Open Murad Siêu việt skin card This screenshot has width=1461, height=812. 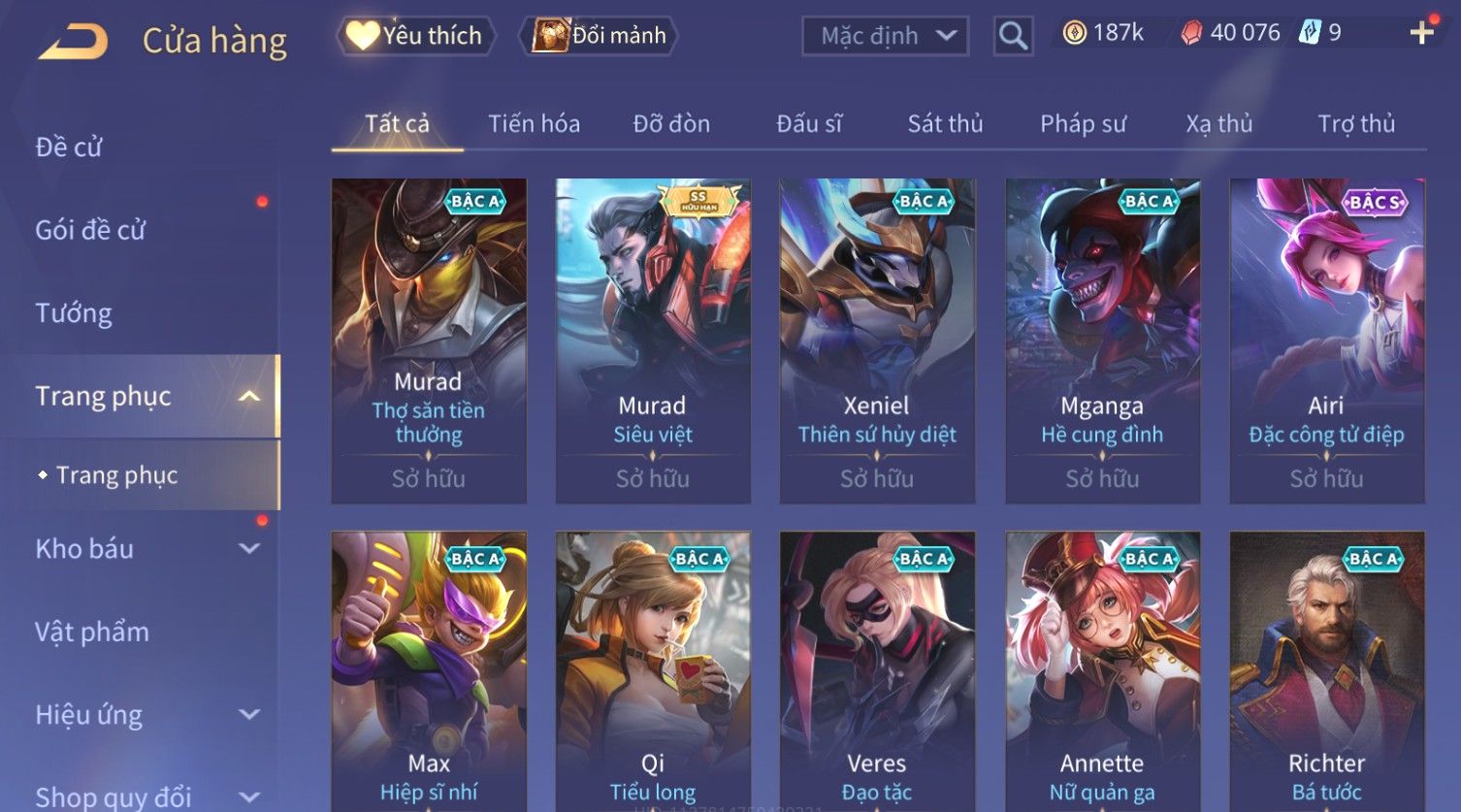coord(652,341)
